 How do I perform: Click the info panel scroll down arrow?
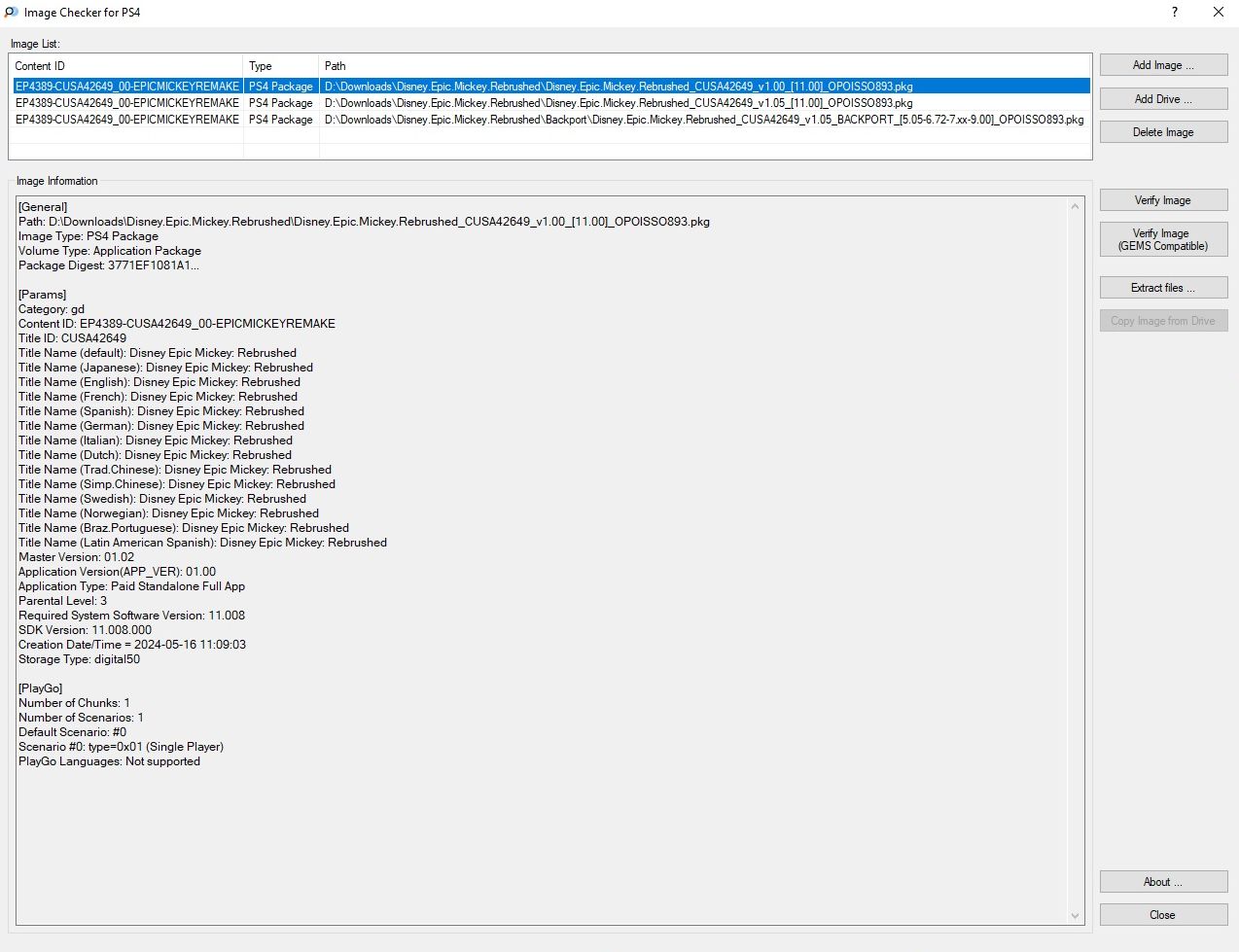tap(1075, 915)
